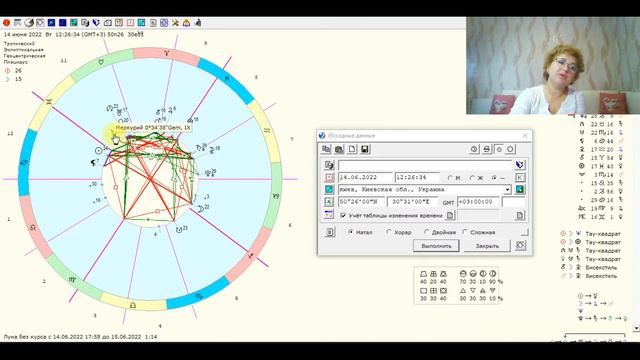The width and height of the screenshot is (640, 360).
Task: Click the blue bird icon in main toolbar
Action: pos(96,23)
